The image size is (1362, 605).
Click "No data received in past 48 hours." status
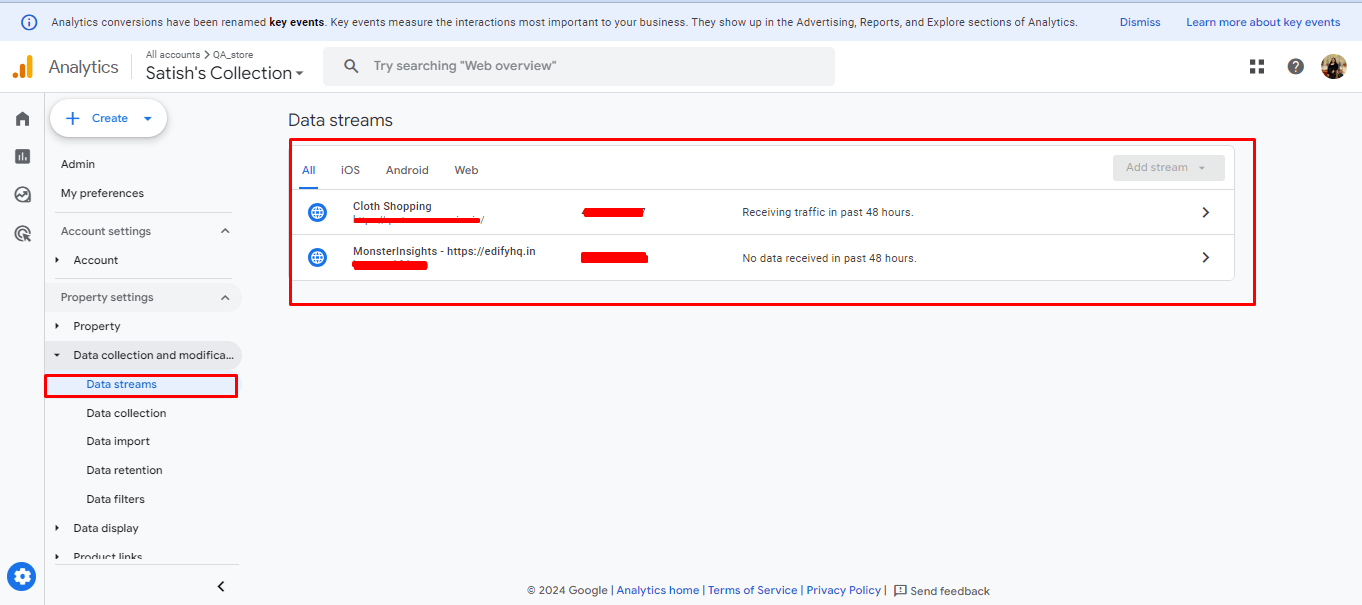[829, 258]
